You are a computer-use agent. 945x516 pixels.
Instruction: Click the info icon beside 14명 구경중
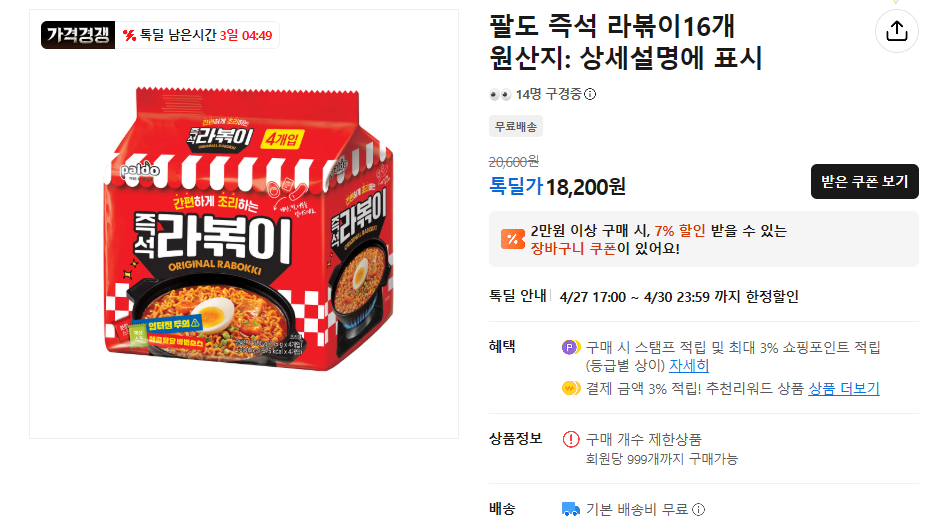click(590, 95)
